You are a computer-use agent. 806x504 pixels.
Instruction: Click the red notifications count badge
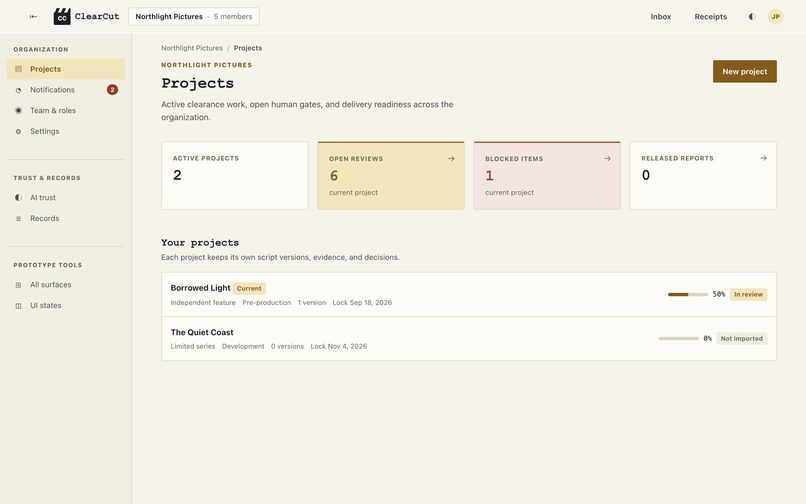click(x=112, y=89)
